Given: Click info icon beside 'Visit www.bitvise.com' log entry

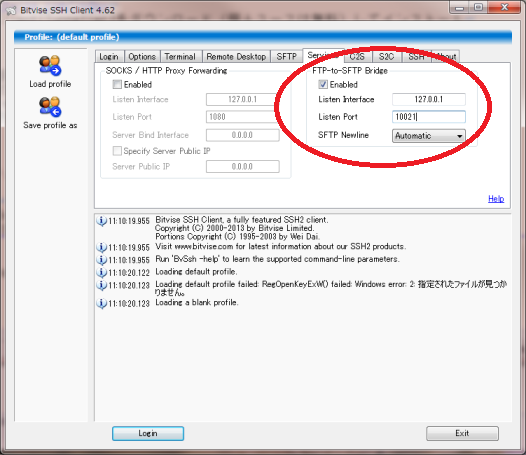Looking at the screenshot, I should pyautogui.click(x=101, y=247).
